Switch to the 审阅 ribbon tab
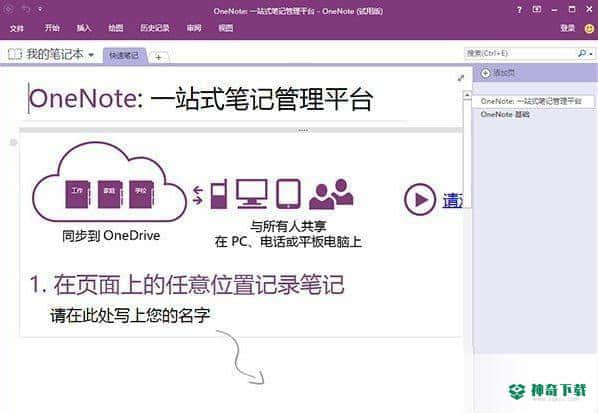Image resolution: width=598 pixels, height=413 pixels. [x=194, y=28]
